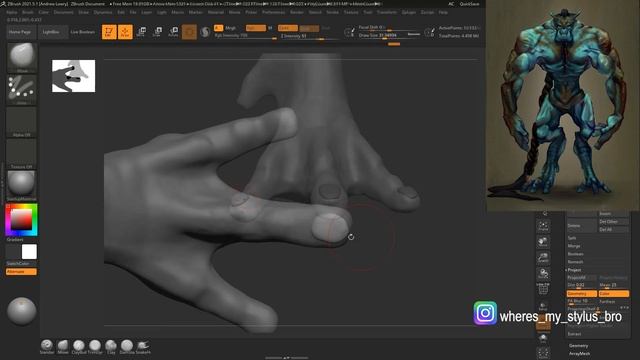Viewport: 640px width, 360px height.
Task: Click the Delete subtool button
Action: tap(581, 226)
